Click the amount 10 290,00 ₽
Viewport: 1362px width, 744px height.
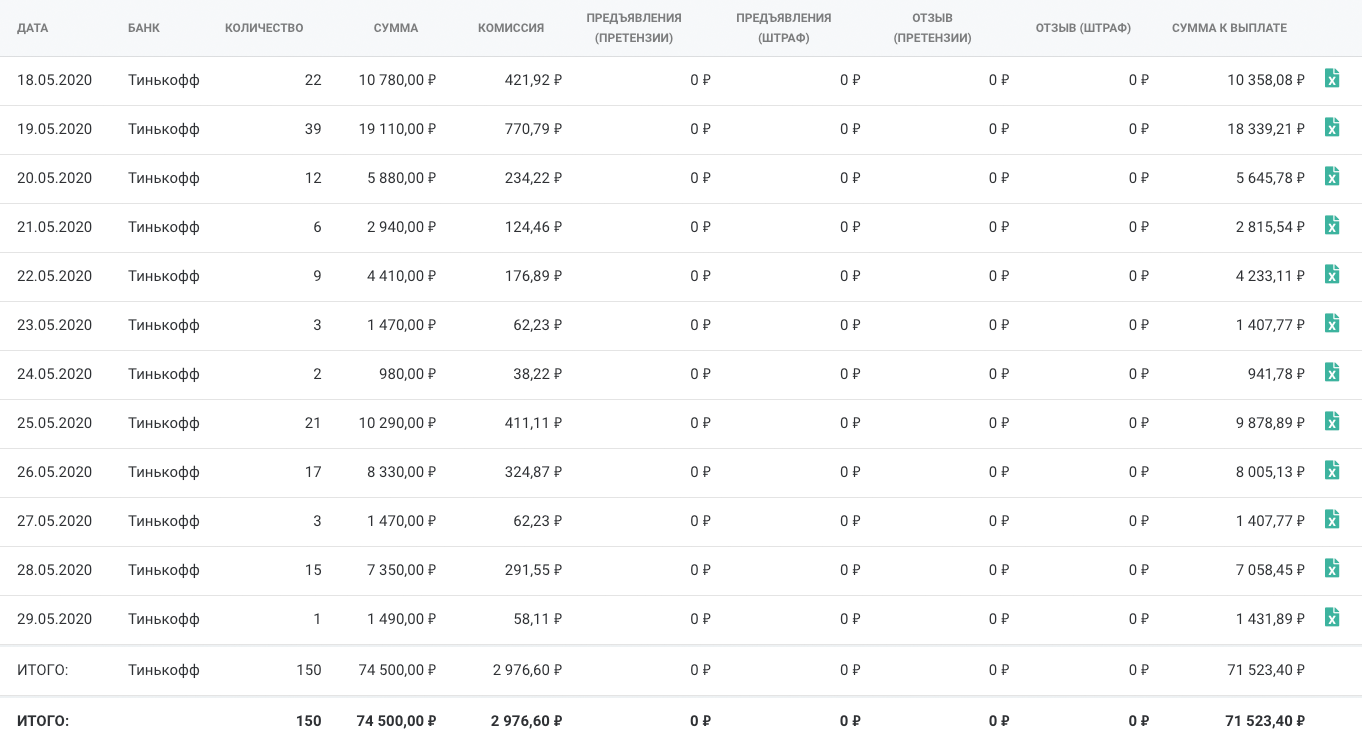[398, 423]
